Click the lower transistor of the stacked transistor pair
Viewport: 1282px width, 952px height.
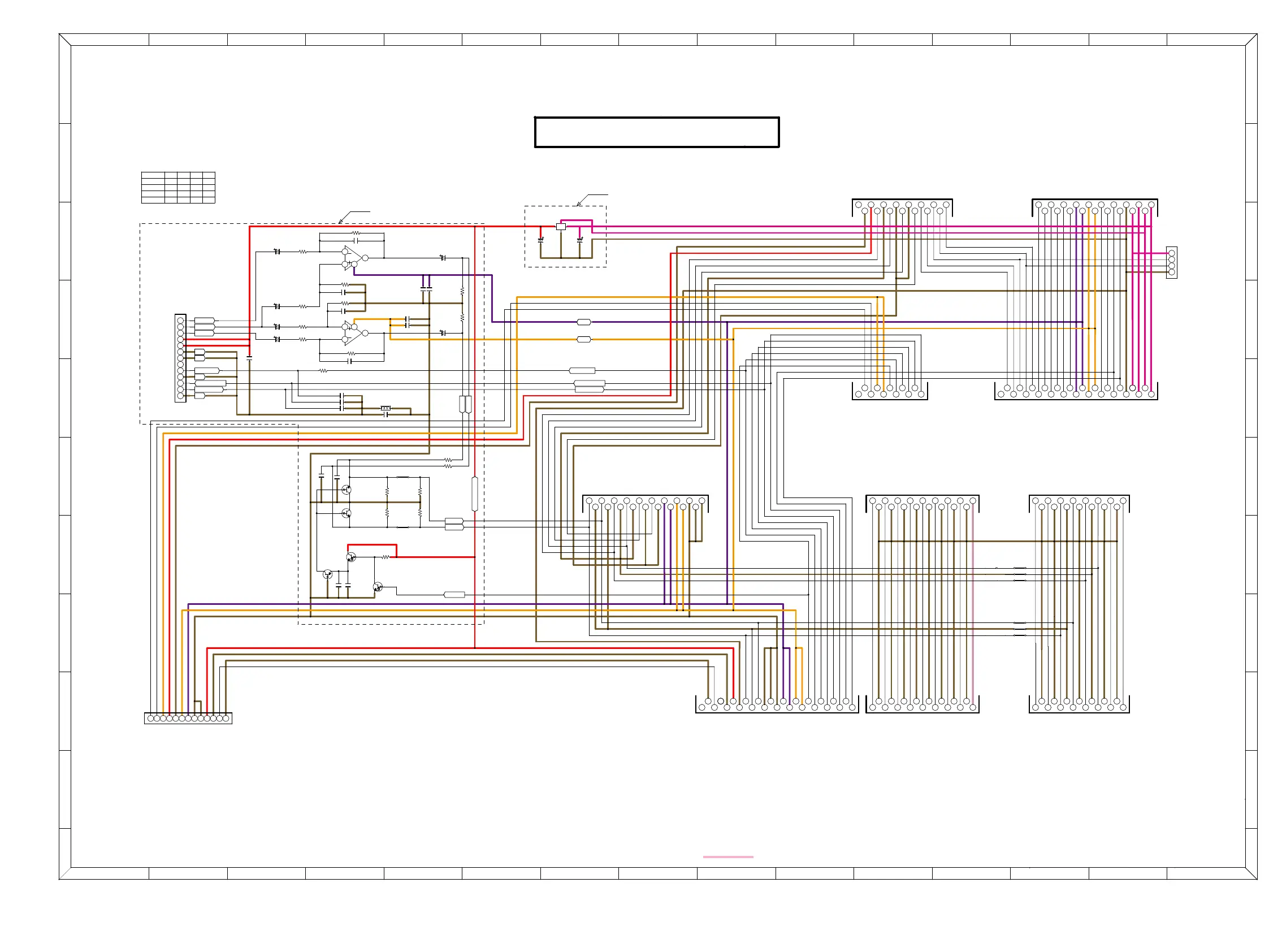(x=347, y=513)
